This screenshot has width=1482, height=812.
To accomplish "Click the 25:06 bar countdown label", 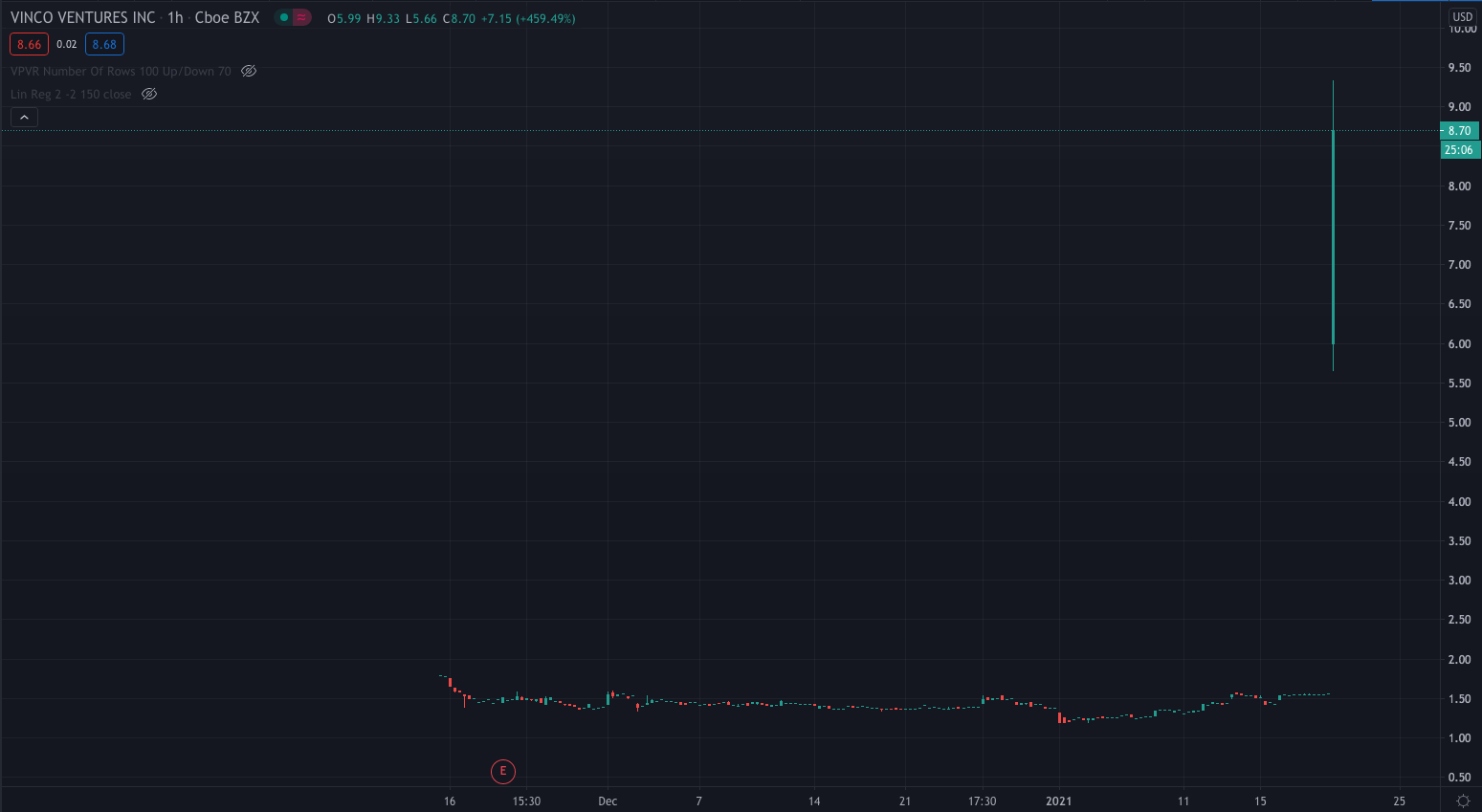I will click(x=1459, y=149).
